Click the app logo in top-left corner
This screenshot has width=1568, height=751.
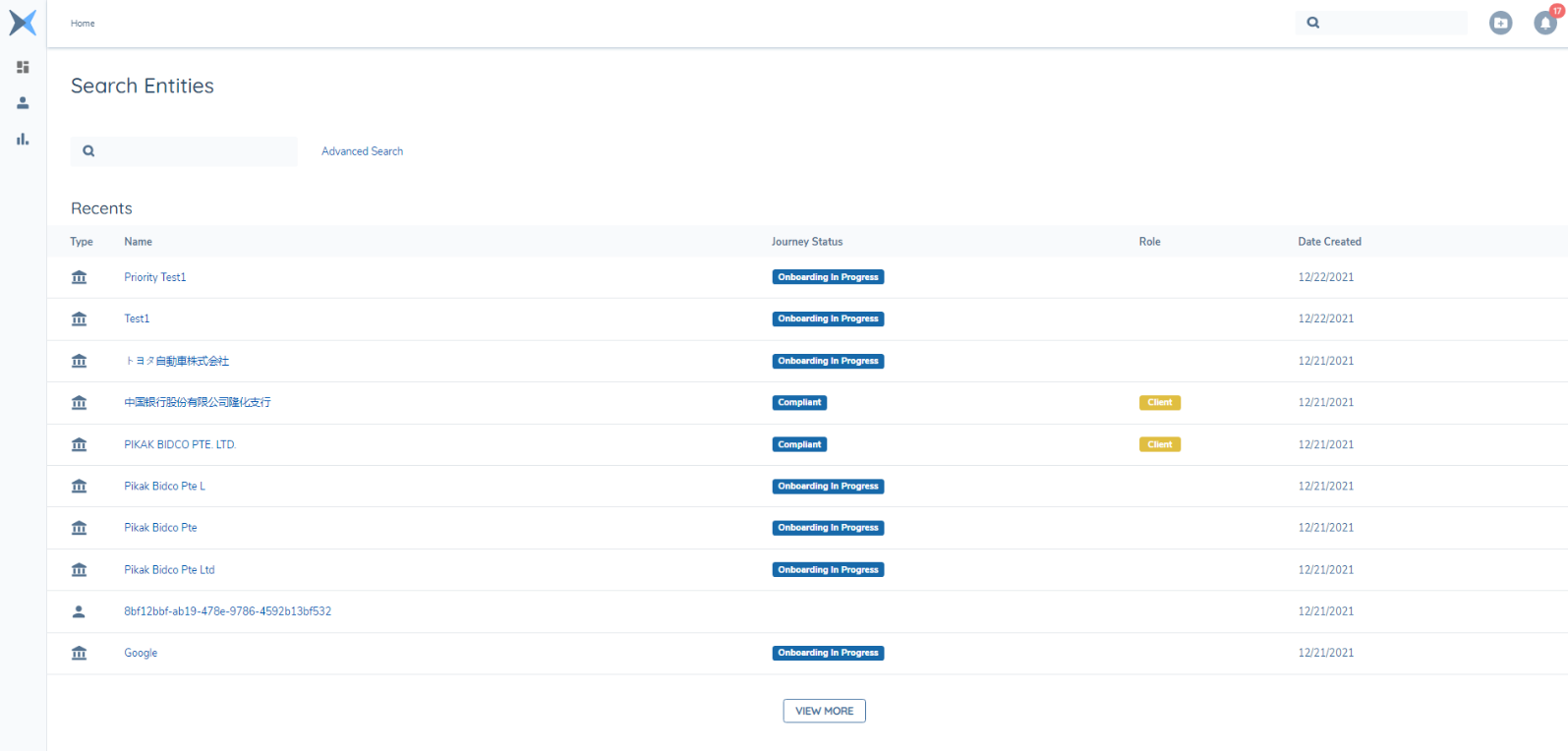click(23, 23)
